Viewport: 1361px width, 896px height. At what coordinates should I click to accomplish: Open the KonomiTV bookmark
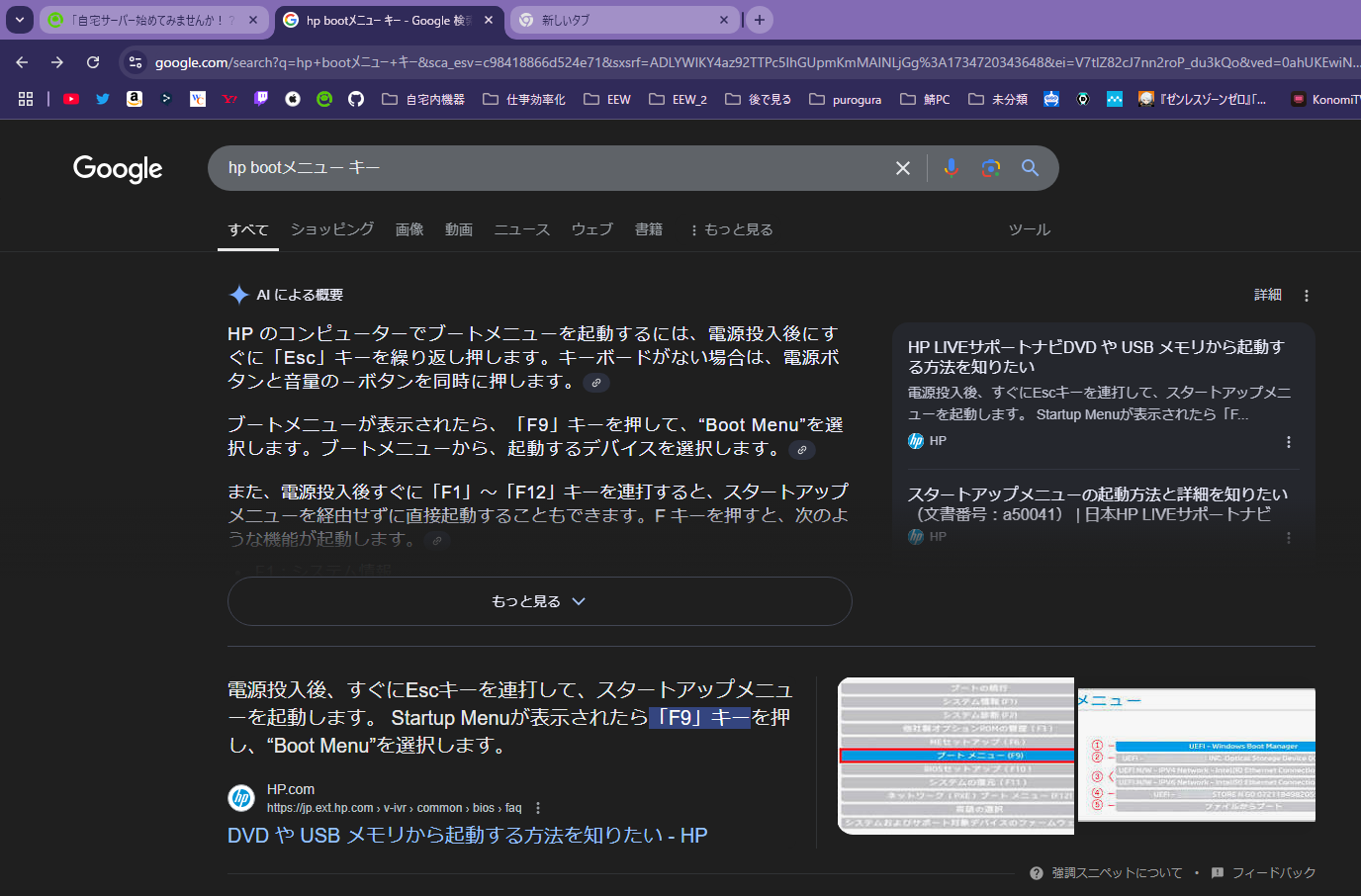(1325, 99)
